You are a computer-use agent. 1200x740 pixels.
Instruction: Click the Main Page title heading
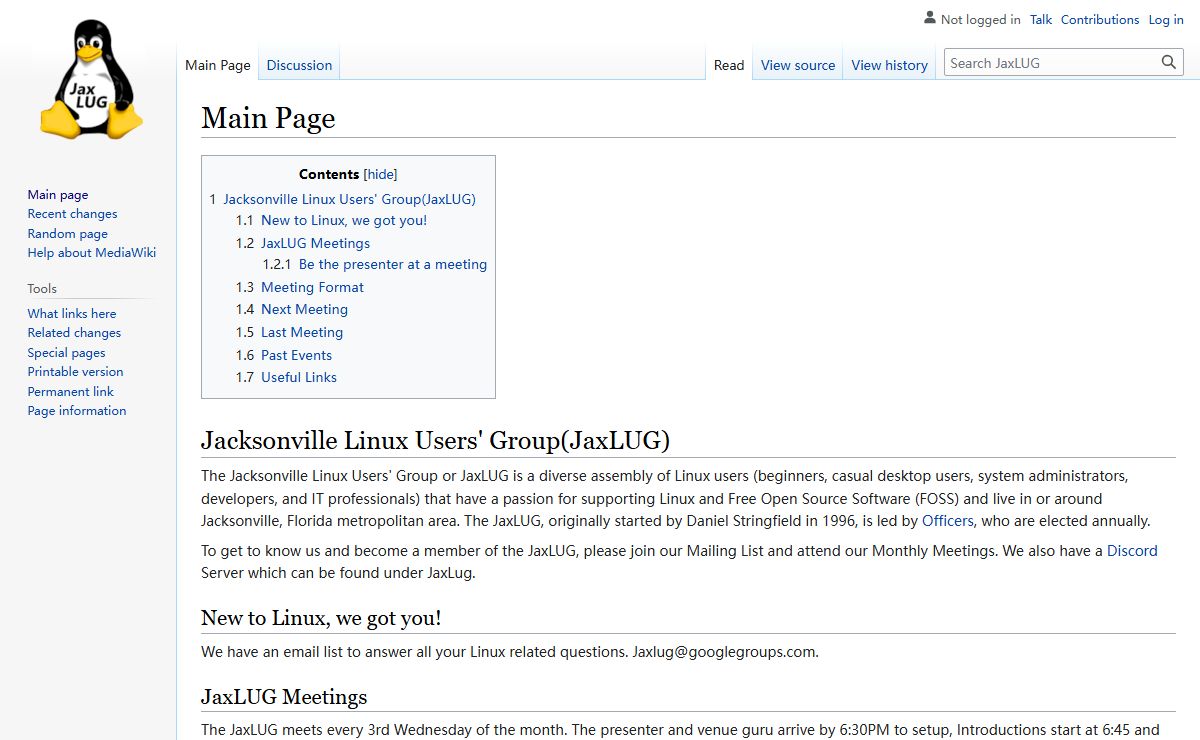coord(268,118)
